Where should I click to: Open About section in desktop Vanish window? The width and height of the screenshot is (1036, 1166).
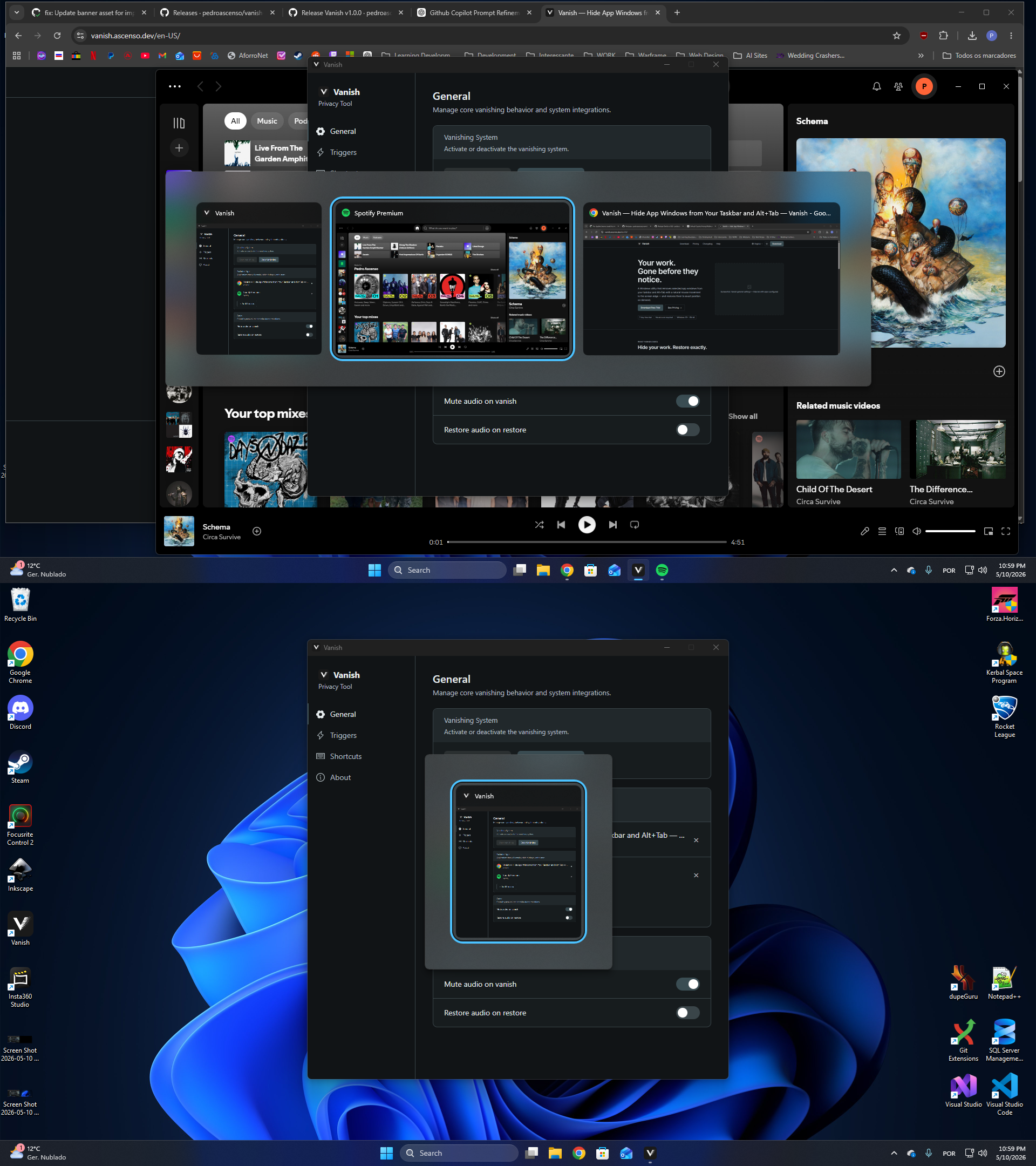click(x=340, y=777)
